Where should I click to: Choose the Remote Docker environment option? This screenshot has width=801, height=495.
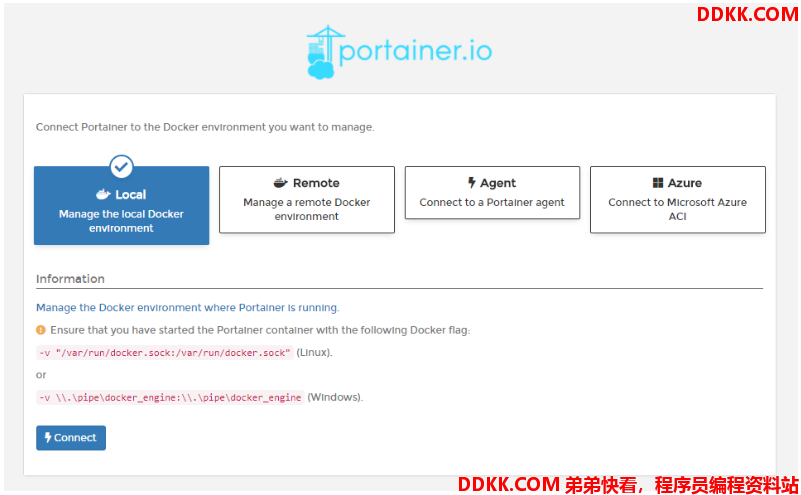tap(307, 199)
